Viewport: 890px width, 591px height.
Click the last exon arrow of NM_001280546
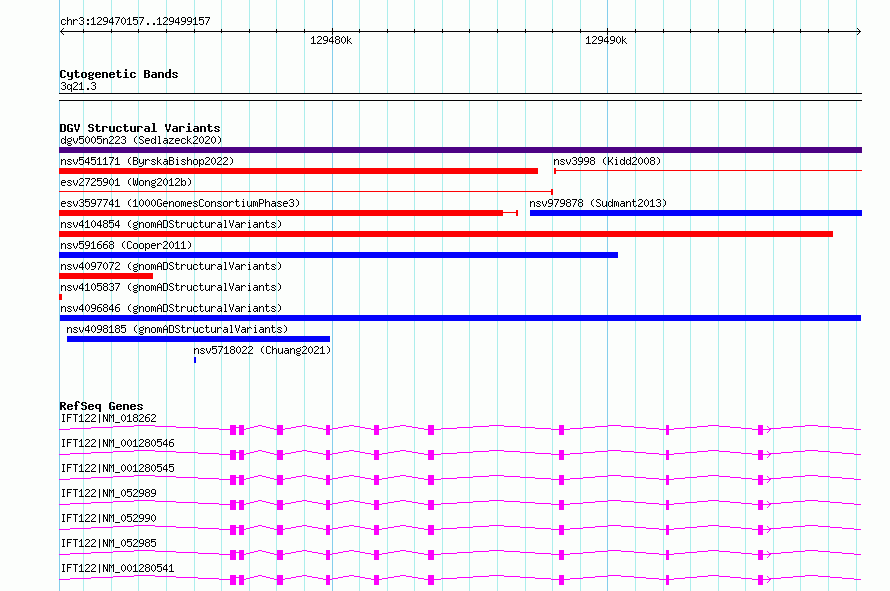coord(765,455)
